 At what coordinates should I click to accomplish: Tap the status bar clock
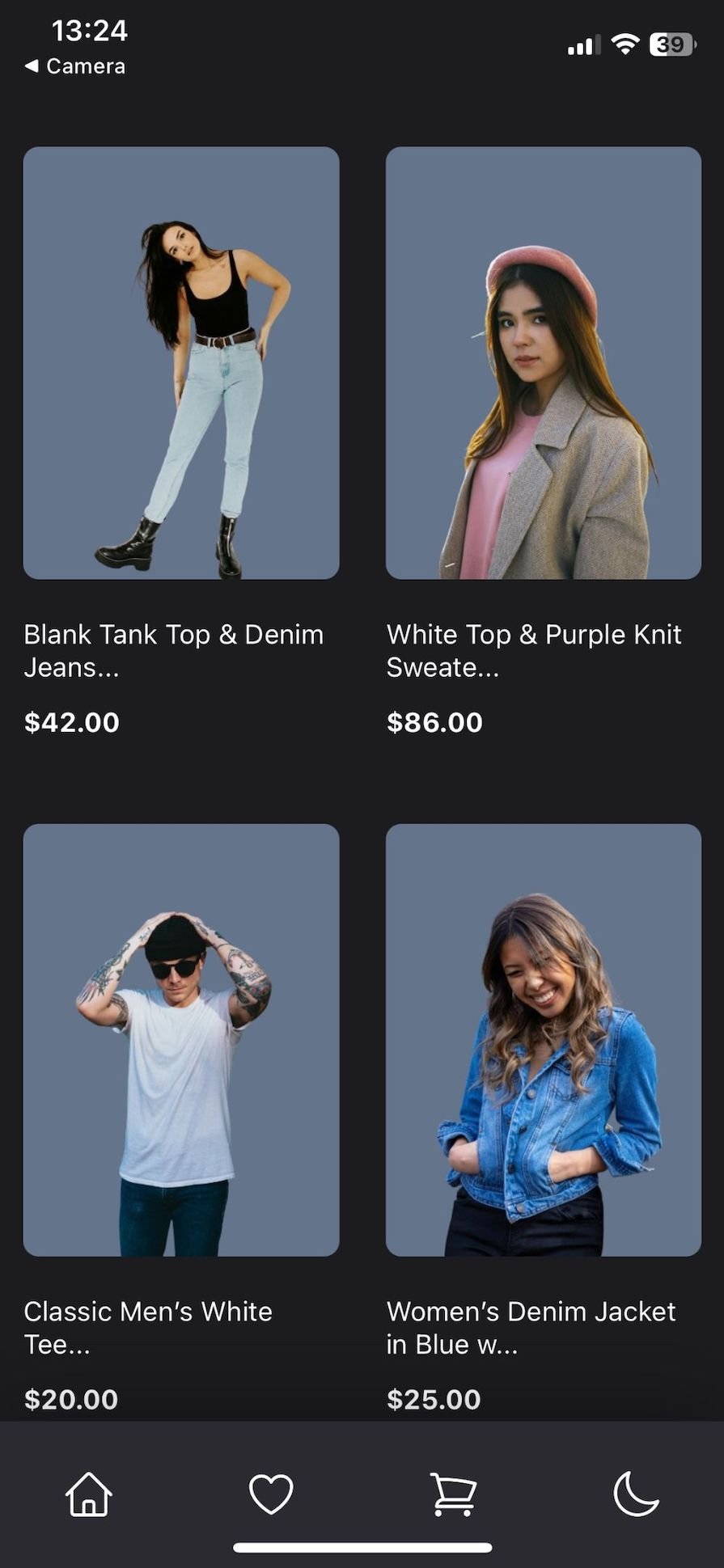tap(89, 31)
